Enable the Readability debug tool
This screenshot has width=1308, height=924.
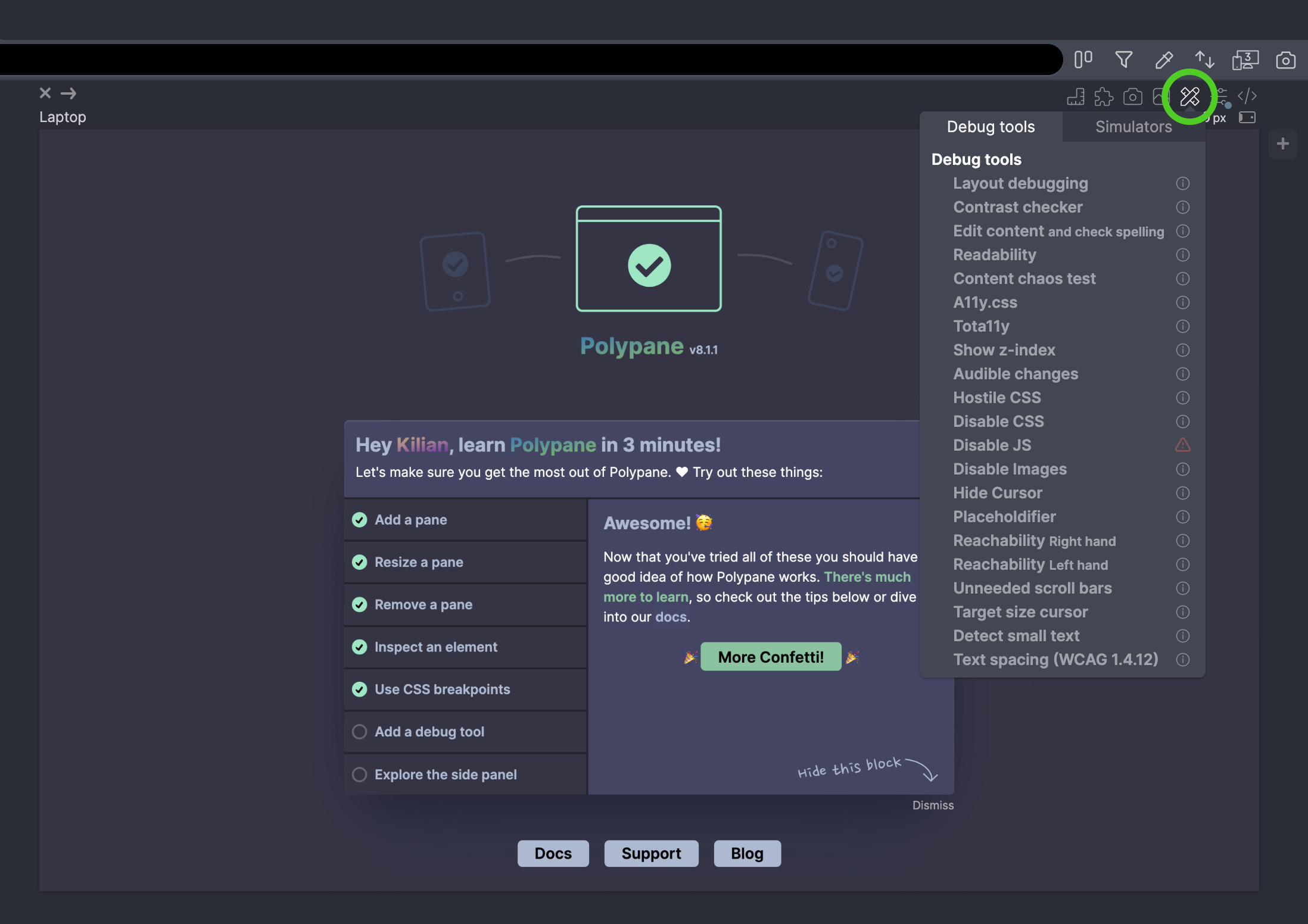(995, 255)
